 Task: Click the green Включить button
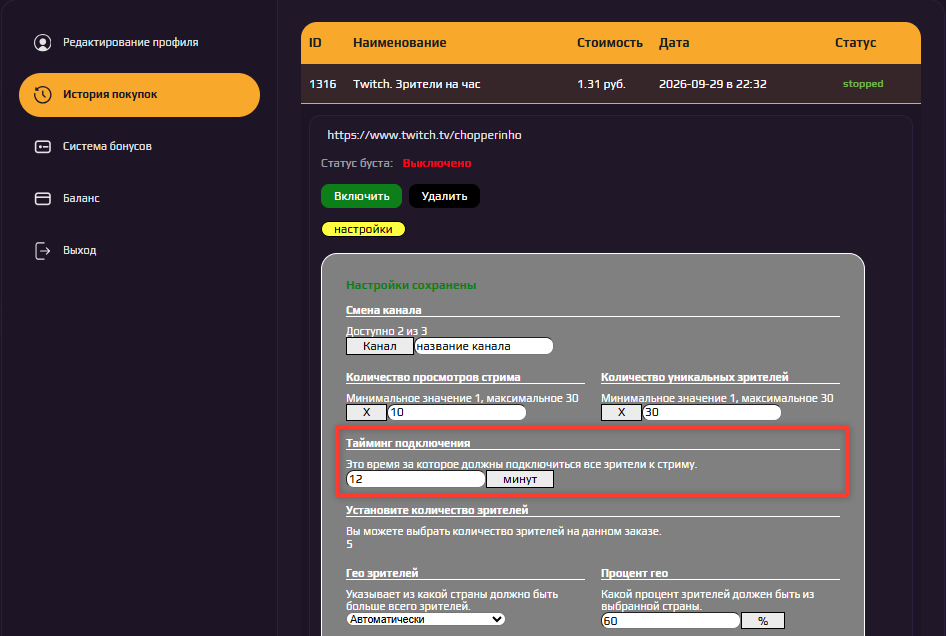coord(361,196)
